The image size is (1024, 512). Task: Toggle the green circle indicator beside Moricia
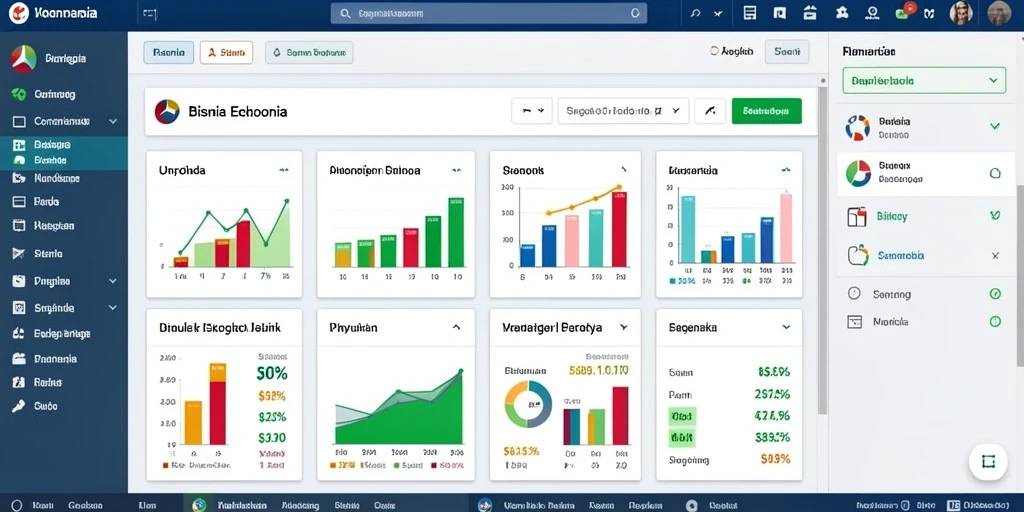995,321
